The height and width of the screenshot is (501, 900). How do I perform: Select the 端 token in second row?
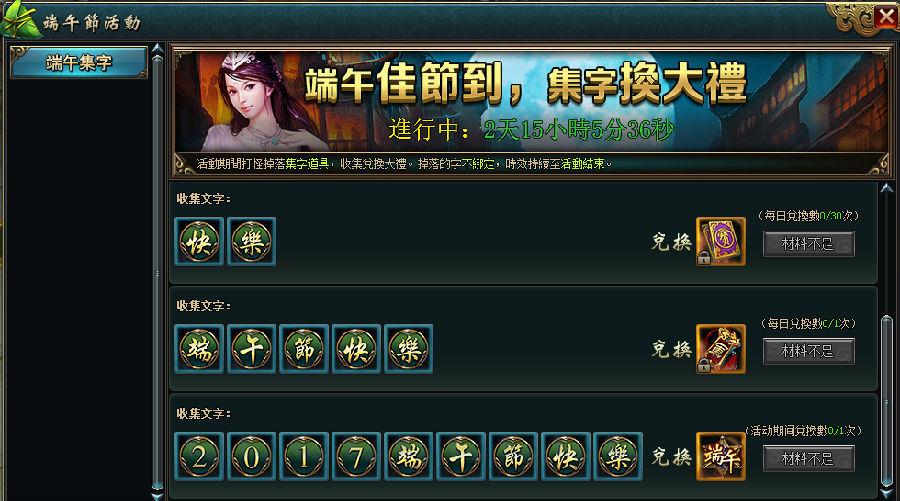(199, 349)
